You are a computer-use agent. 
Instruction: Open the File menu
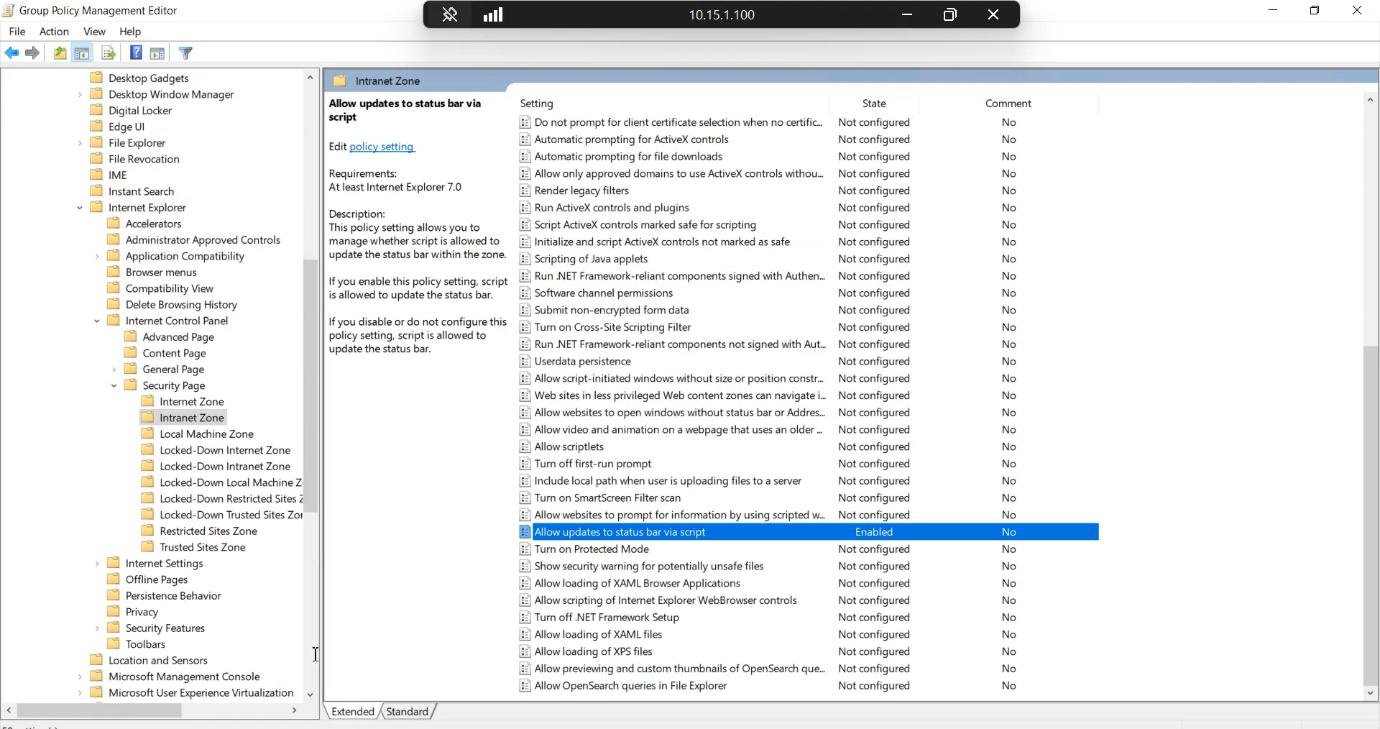[17, 32]
